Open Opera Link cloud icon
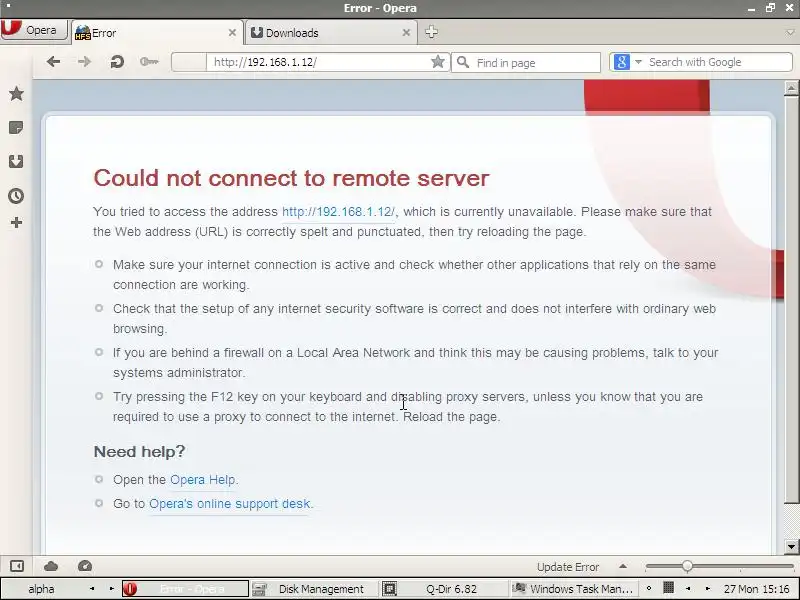Screen dimensions: 800x600 coord(51,566)
